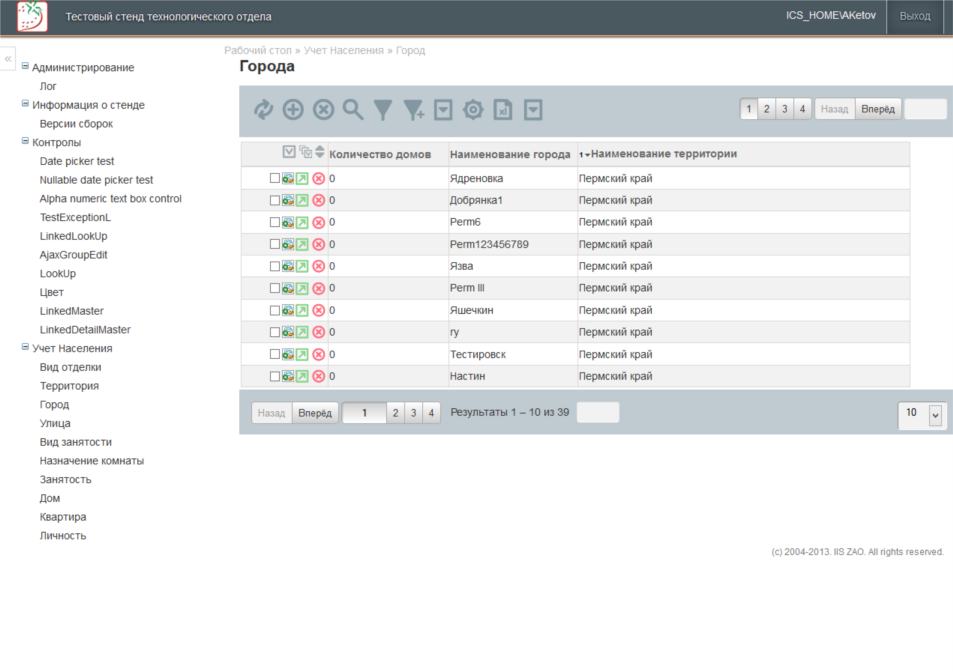Open Версии сборок sidebar item
The image size is (953, 672).
[x=76, y=124]
